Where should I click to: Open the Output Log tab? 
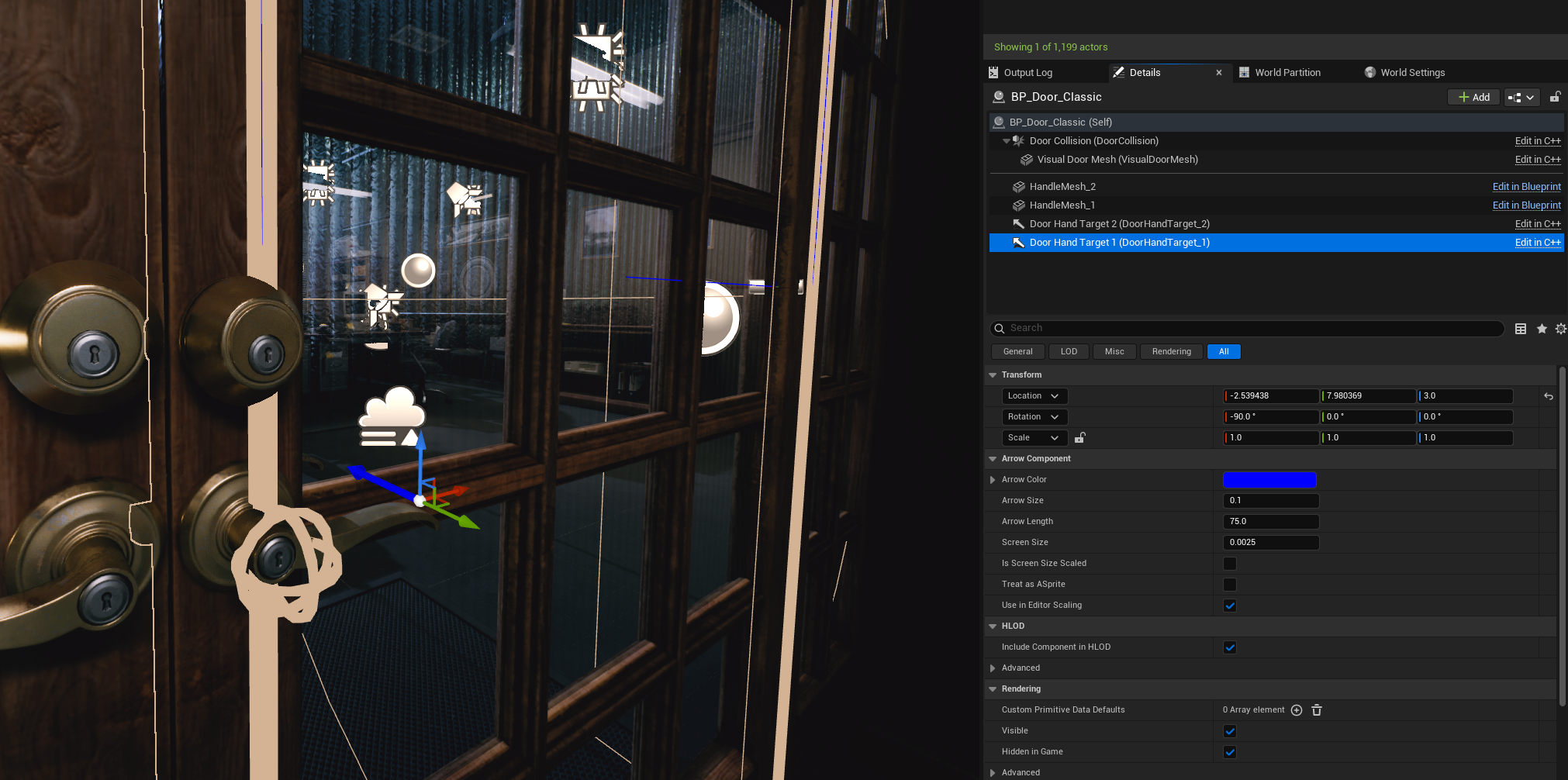[x=1027, y=73]
